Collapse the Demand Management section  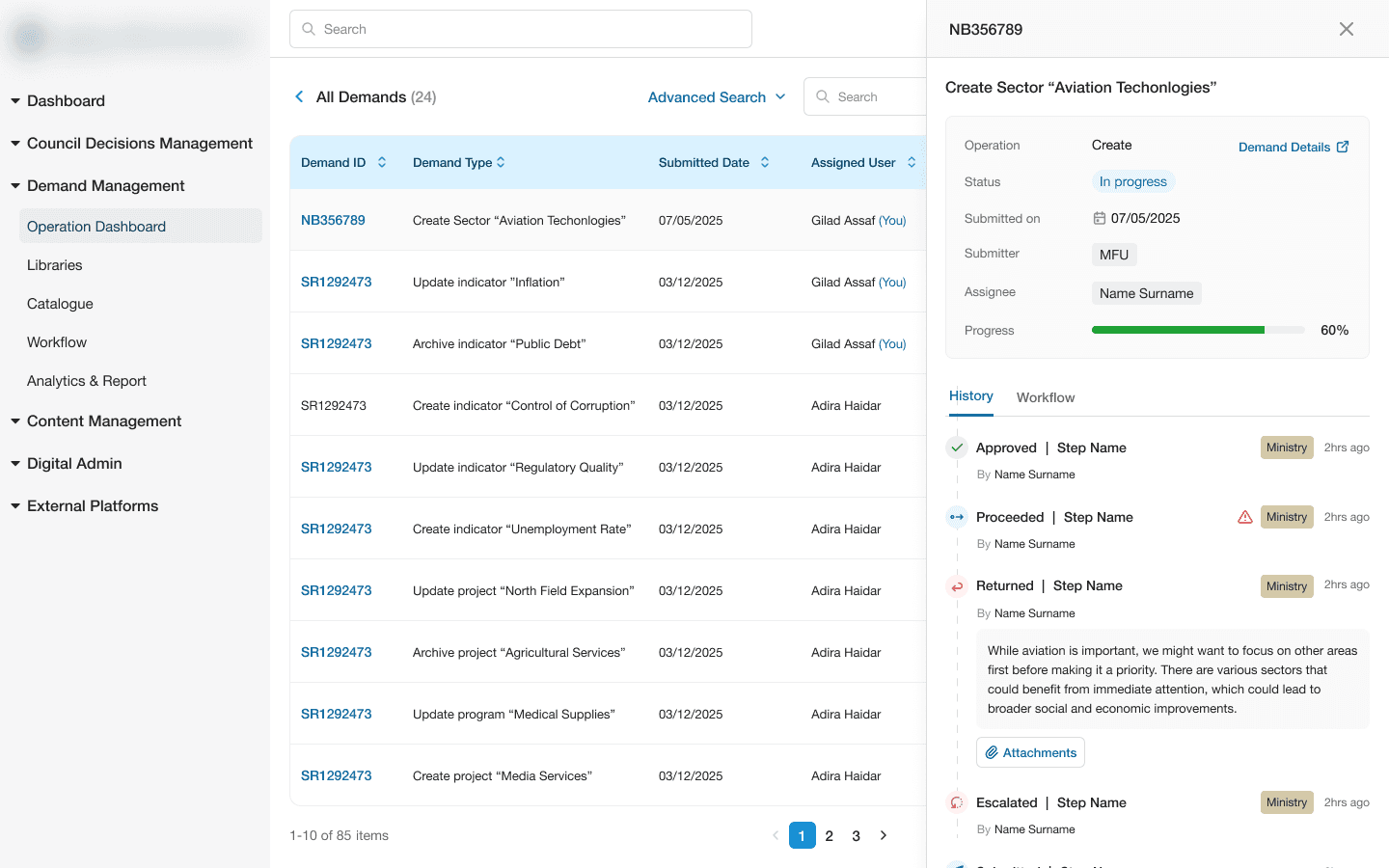point(15,185)
